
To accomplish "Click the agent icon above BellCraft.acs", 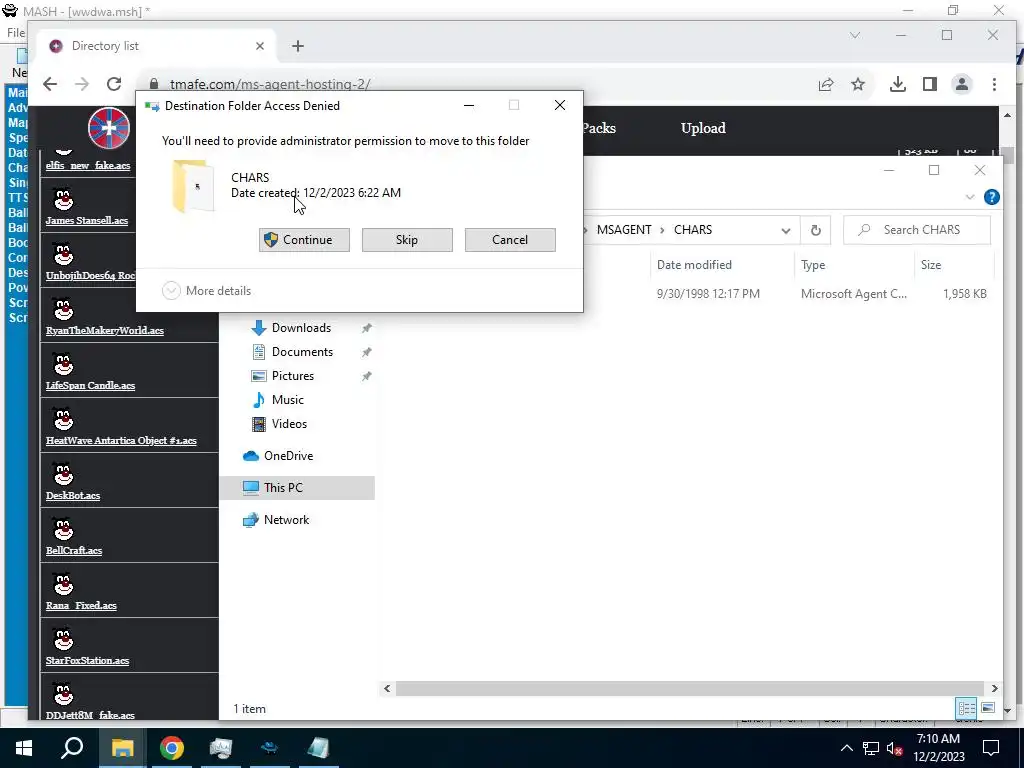I will click(x=63, y=529).
